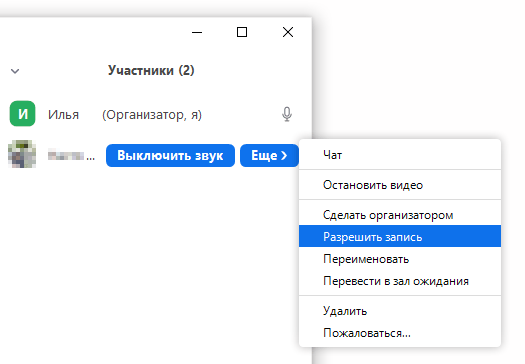Click the second participant's pixelated avatar

click(22, 154)
